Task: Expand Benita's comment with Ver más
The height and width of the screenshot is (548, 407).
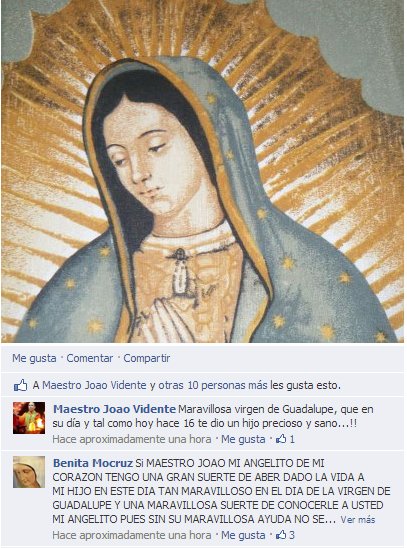Action: pyautogui.click(x=358, y=520)
